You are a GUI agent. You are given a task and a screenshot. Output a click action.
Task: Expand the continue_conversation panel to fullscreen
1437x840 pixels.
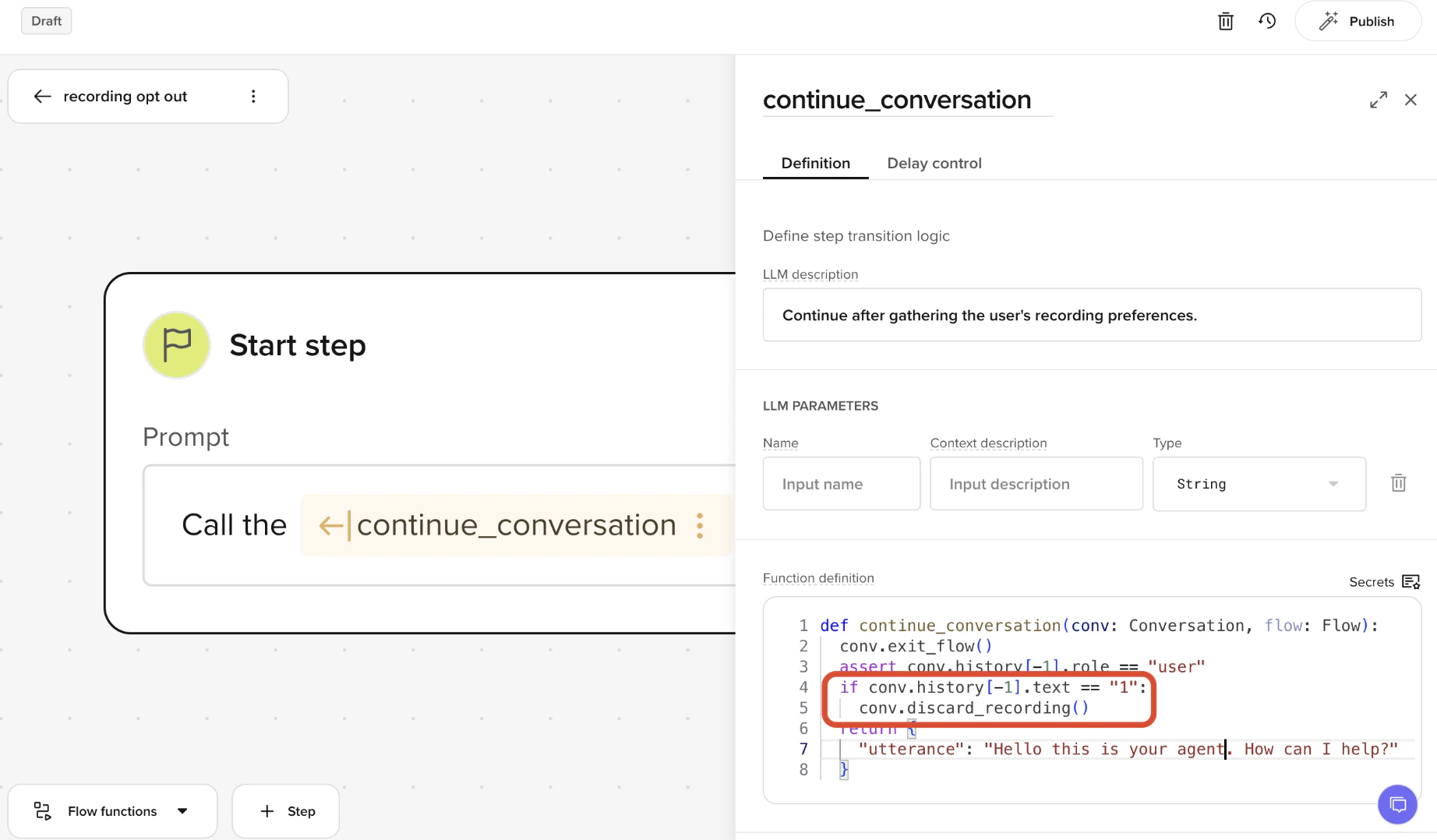click(1379, 100)
